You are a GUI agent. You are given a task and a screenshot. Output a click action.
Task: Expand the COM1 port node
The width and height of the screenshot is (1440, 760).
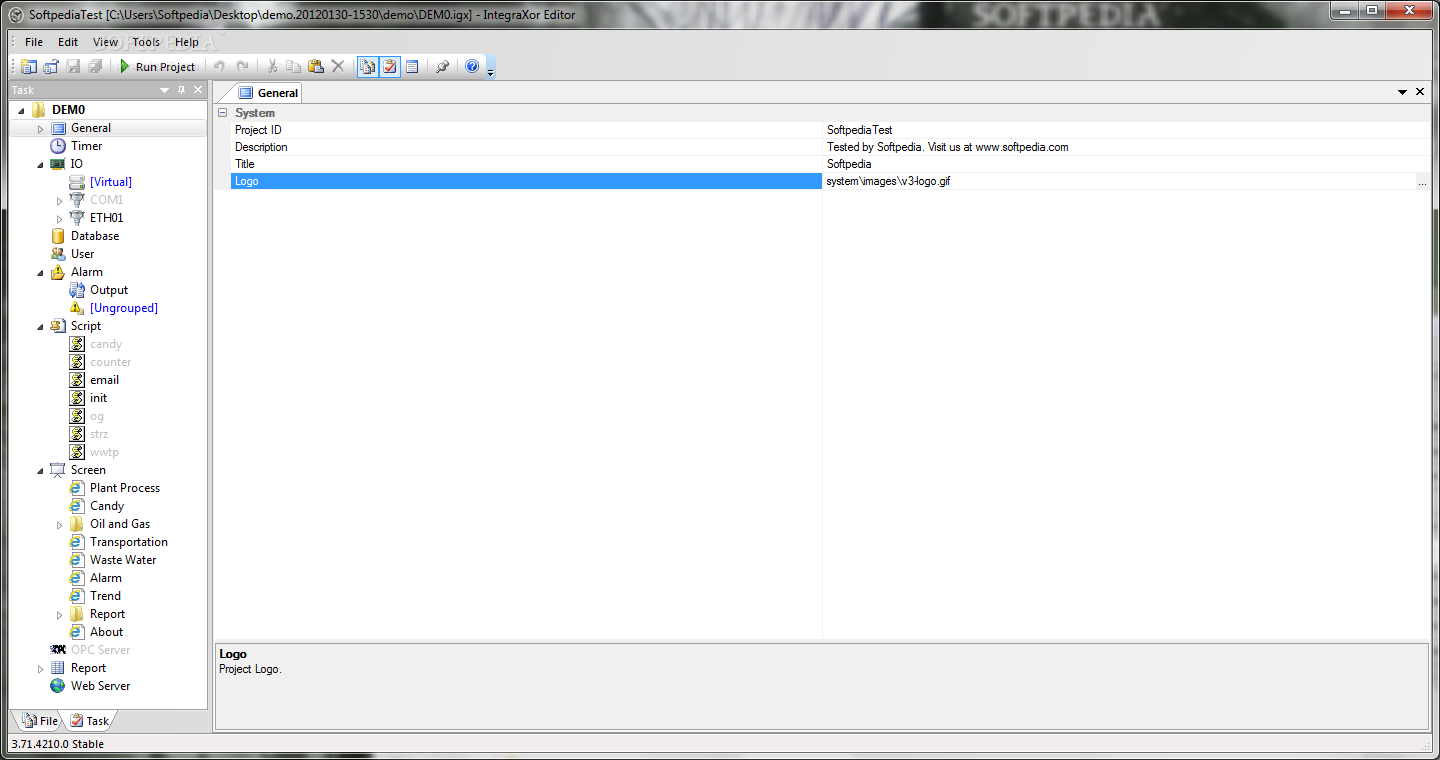point(59,200)
